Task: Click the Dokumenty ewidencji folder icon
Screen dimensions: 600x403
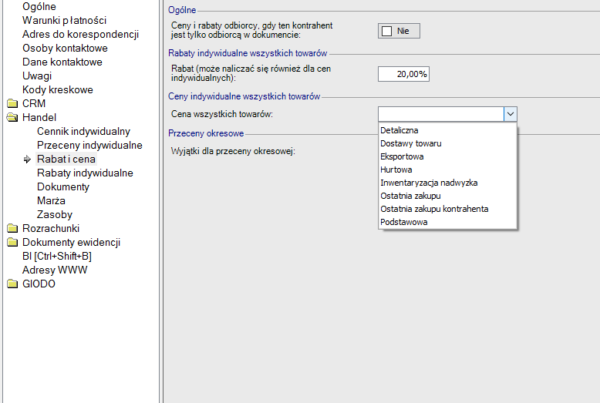Action: 13,242
